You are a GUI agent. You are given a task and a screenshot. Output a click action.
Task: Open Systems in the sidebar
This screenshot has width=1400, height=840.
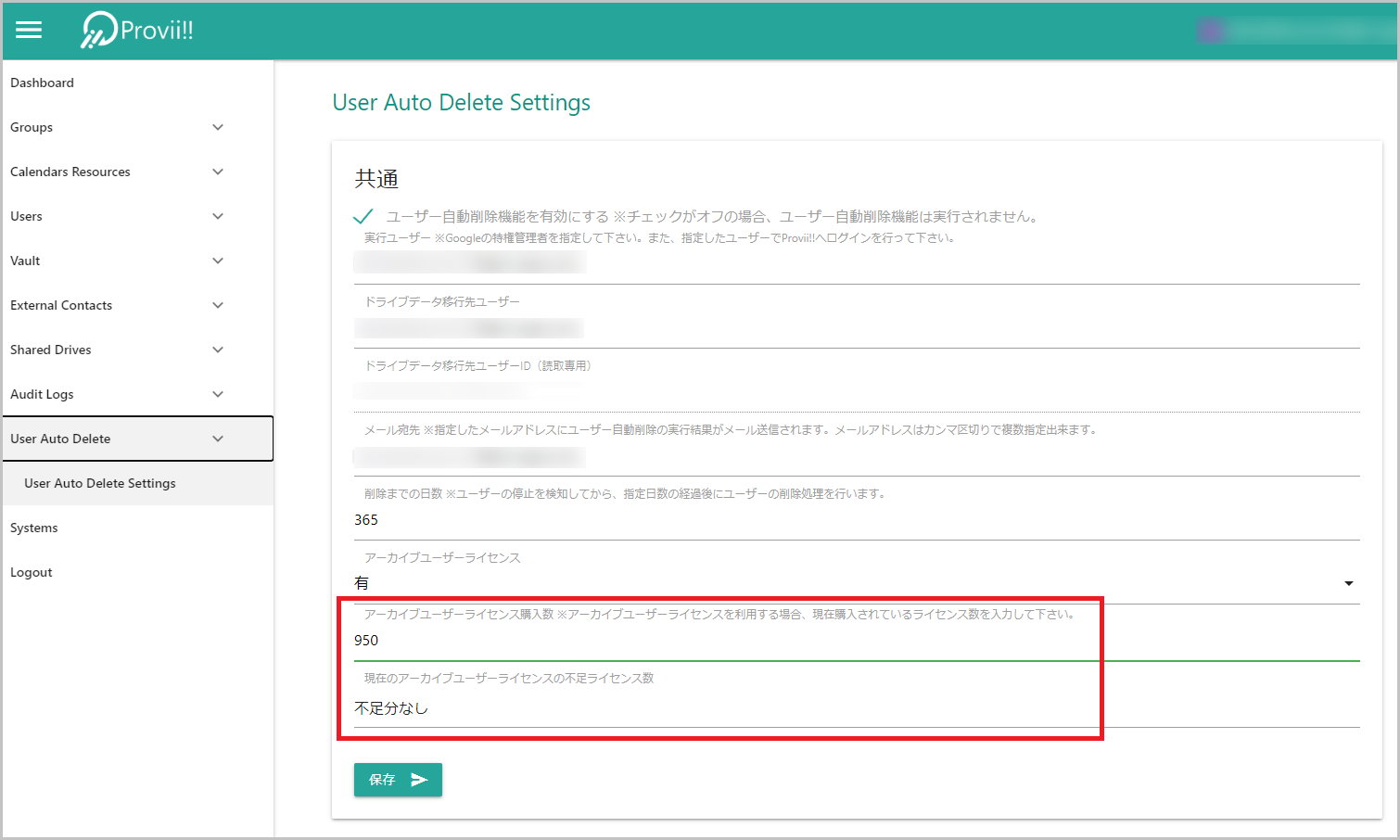tap(137, 528)
